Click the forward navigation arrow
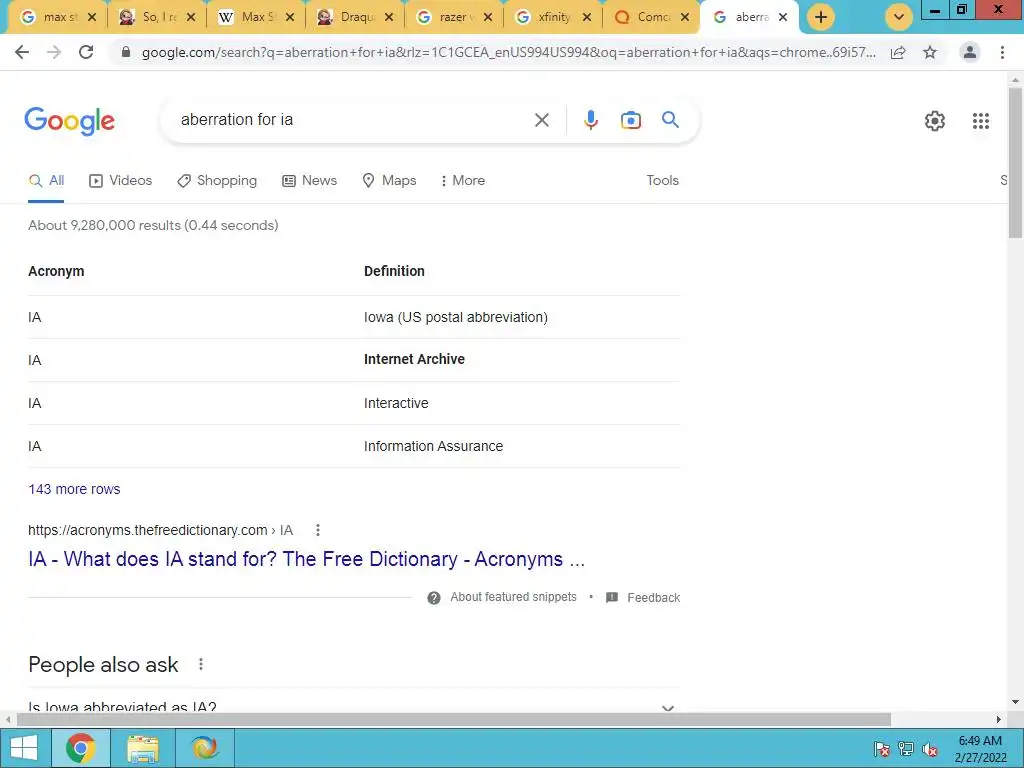Image resolution: width=1024 pixels, height=768 pixels. pos(54,52)
